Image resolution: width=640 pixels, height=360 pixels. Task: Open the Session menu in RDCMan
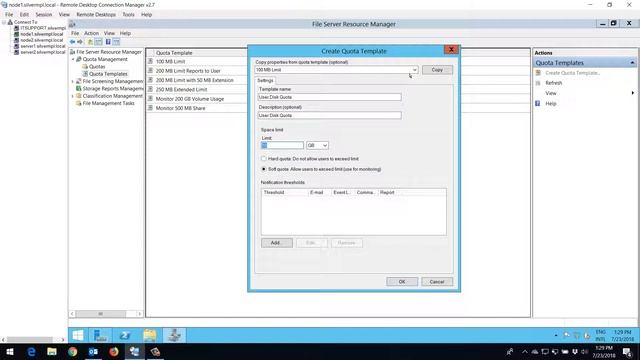click(43, 14)
